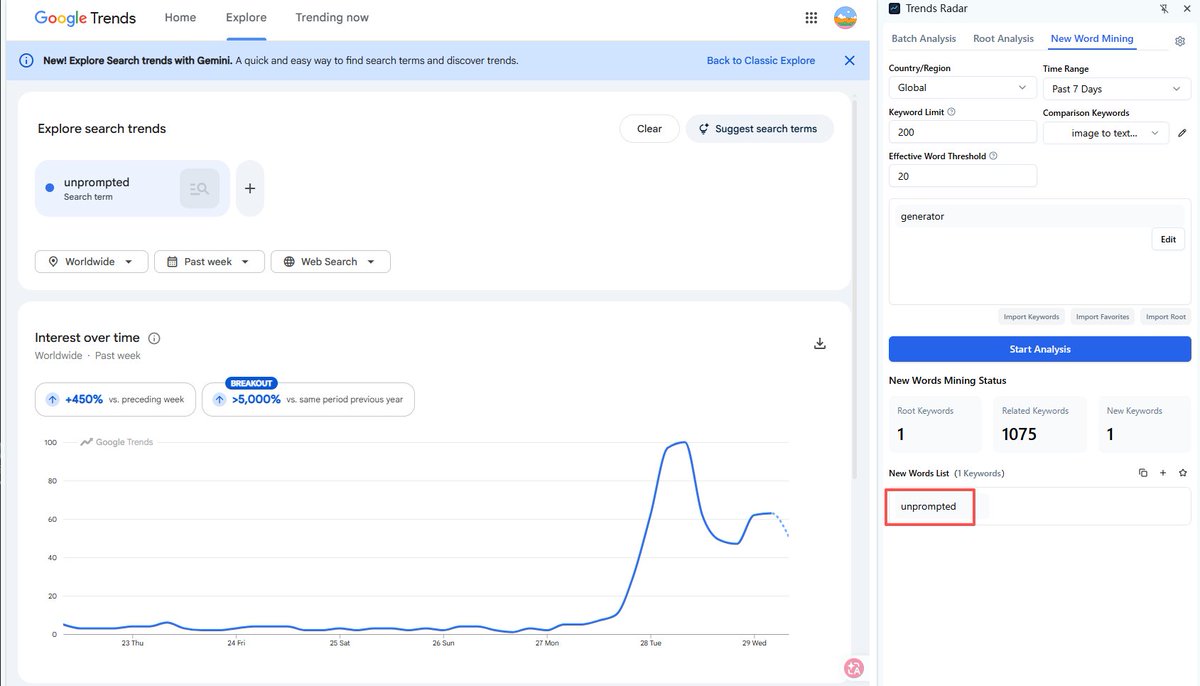This screenshot has height=686, width=1200.
Task: Download Interest over time chart data
Action: pyautogui.click(x=820, y=343)
